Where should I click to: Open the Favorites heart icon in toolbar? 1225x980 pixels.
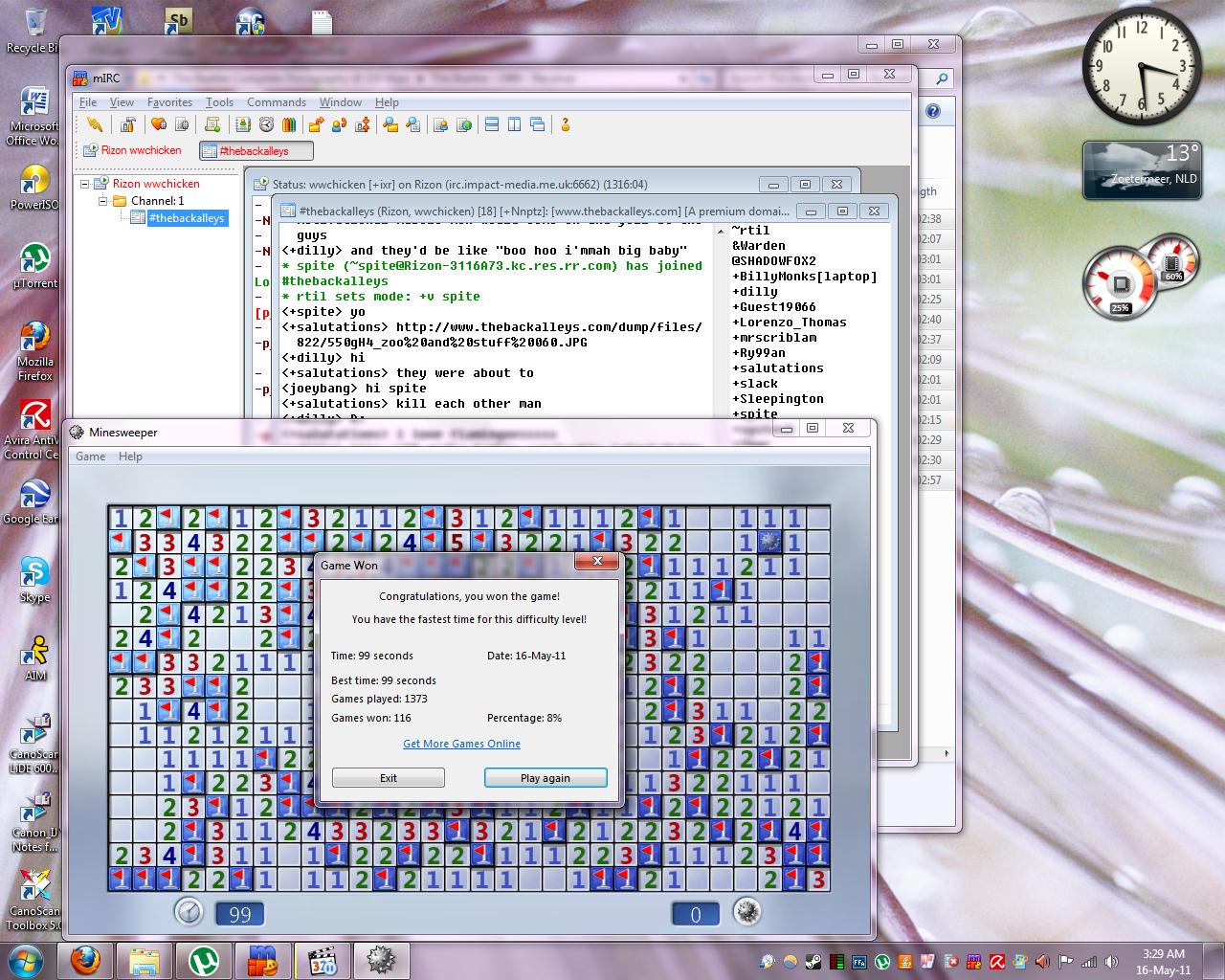pyautogui.click(x=159, y=124)
